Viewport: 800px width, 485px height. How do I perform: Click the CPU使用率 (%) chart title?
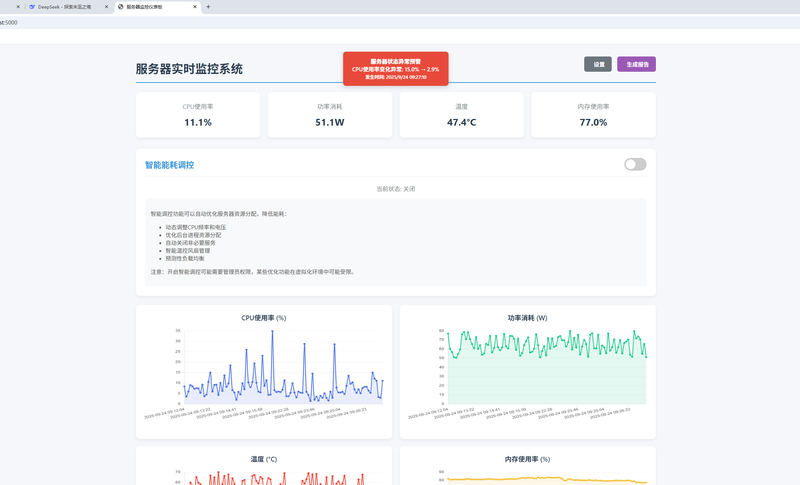[264, 318]
